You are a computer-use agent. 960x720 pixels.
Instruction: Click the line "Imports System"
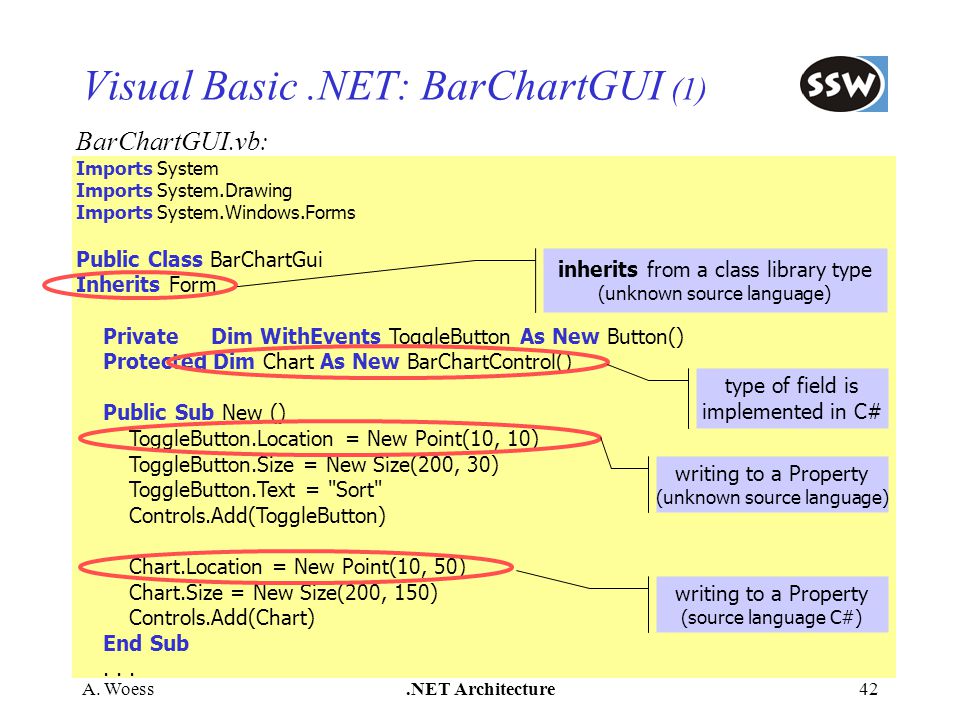(x=147, y=168)
